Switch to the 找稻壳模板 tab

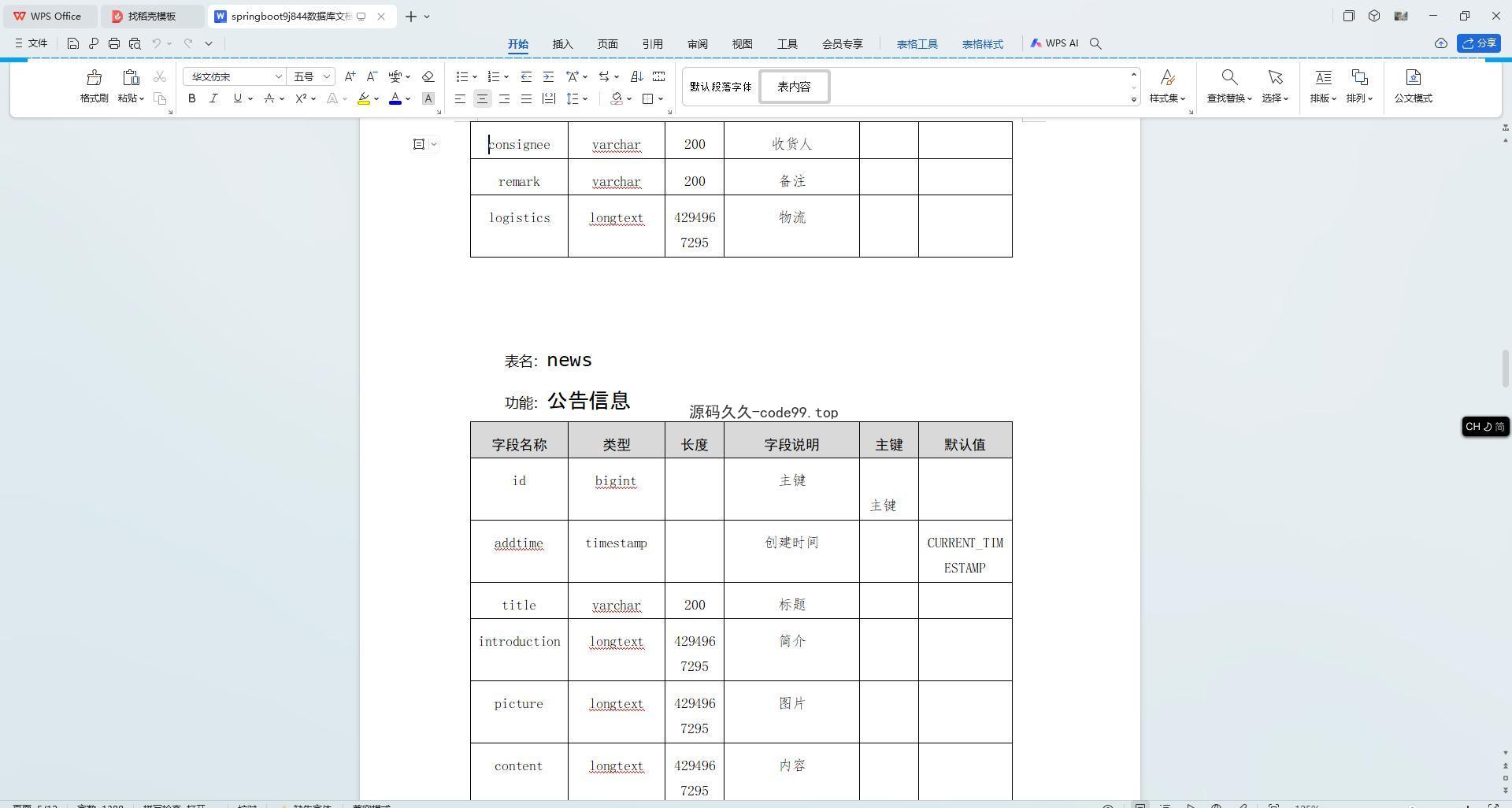tap(152, 16)
